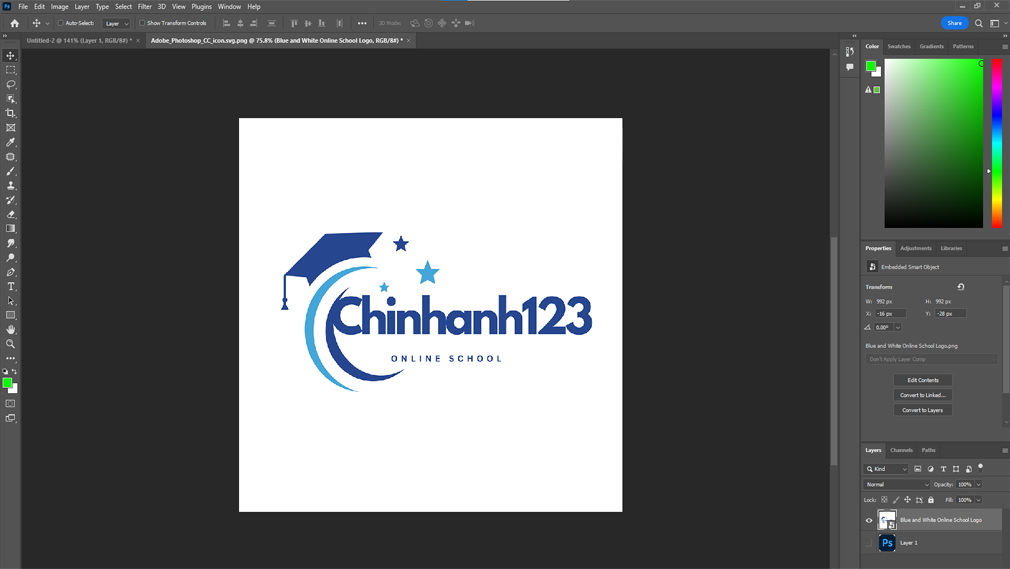Select the Gradient tool

10,229
